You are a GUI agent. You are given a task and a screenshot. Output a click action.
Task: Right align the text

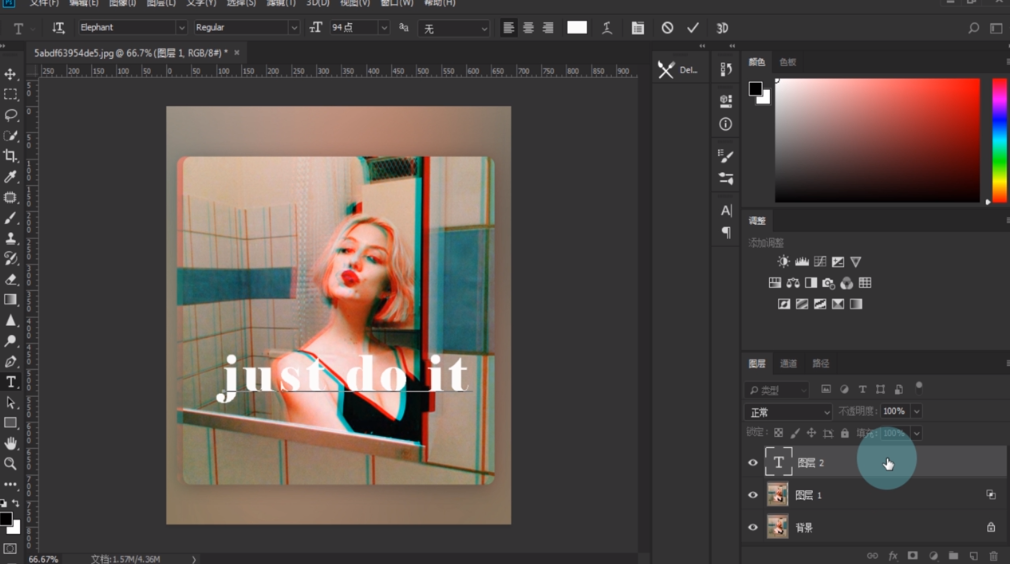[548, 28]
